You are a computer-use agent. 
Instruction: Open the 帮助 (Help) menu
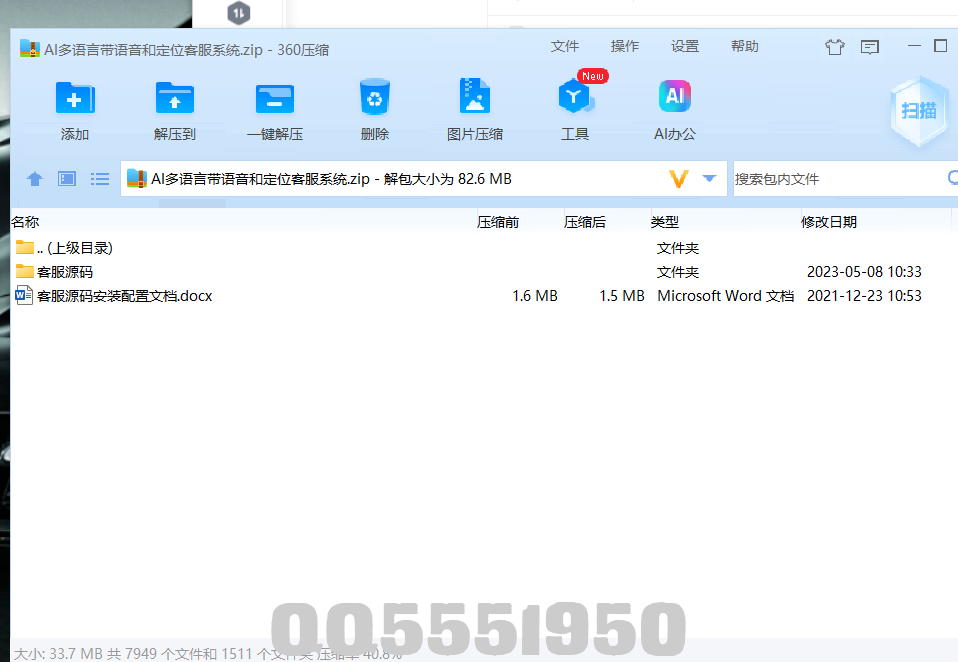point(744,46)
